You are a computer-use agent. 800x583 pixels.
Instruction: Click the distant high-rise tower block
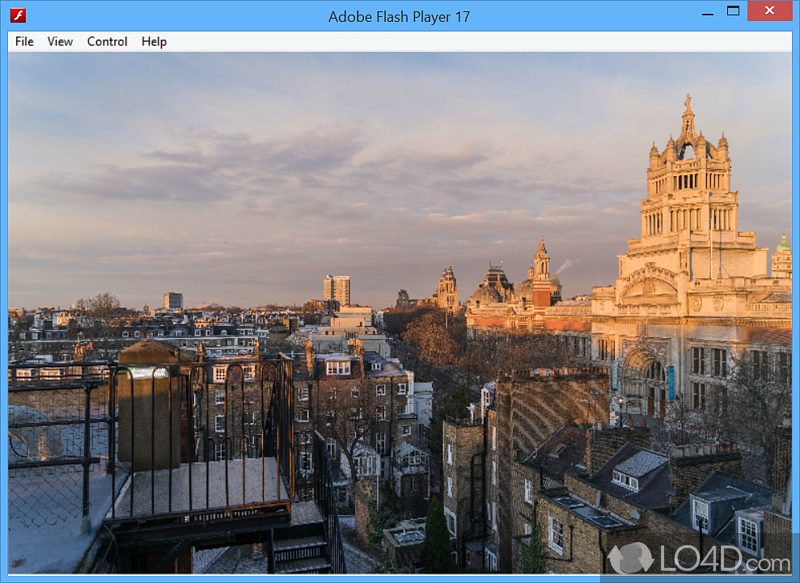click(337, 289)
